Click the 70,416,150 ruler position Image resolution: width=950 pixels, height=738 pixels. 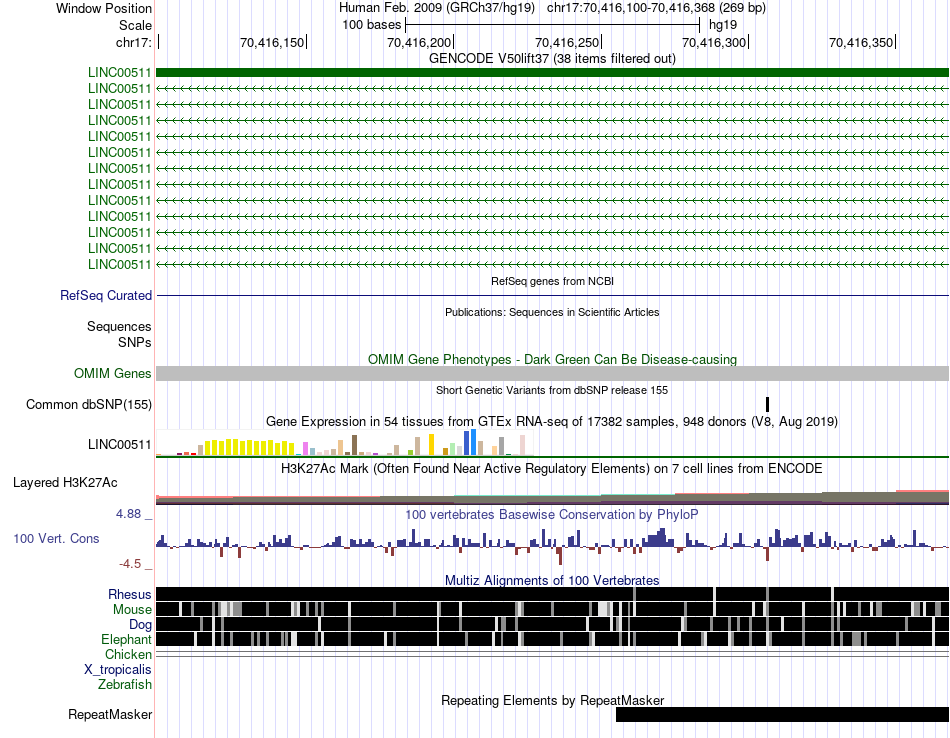pyautogui.click(x=272, y=42)
